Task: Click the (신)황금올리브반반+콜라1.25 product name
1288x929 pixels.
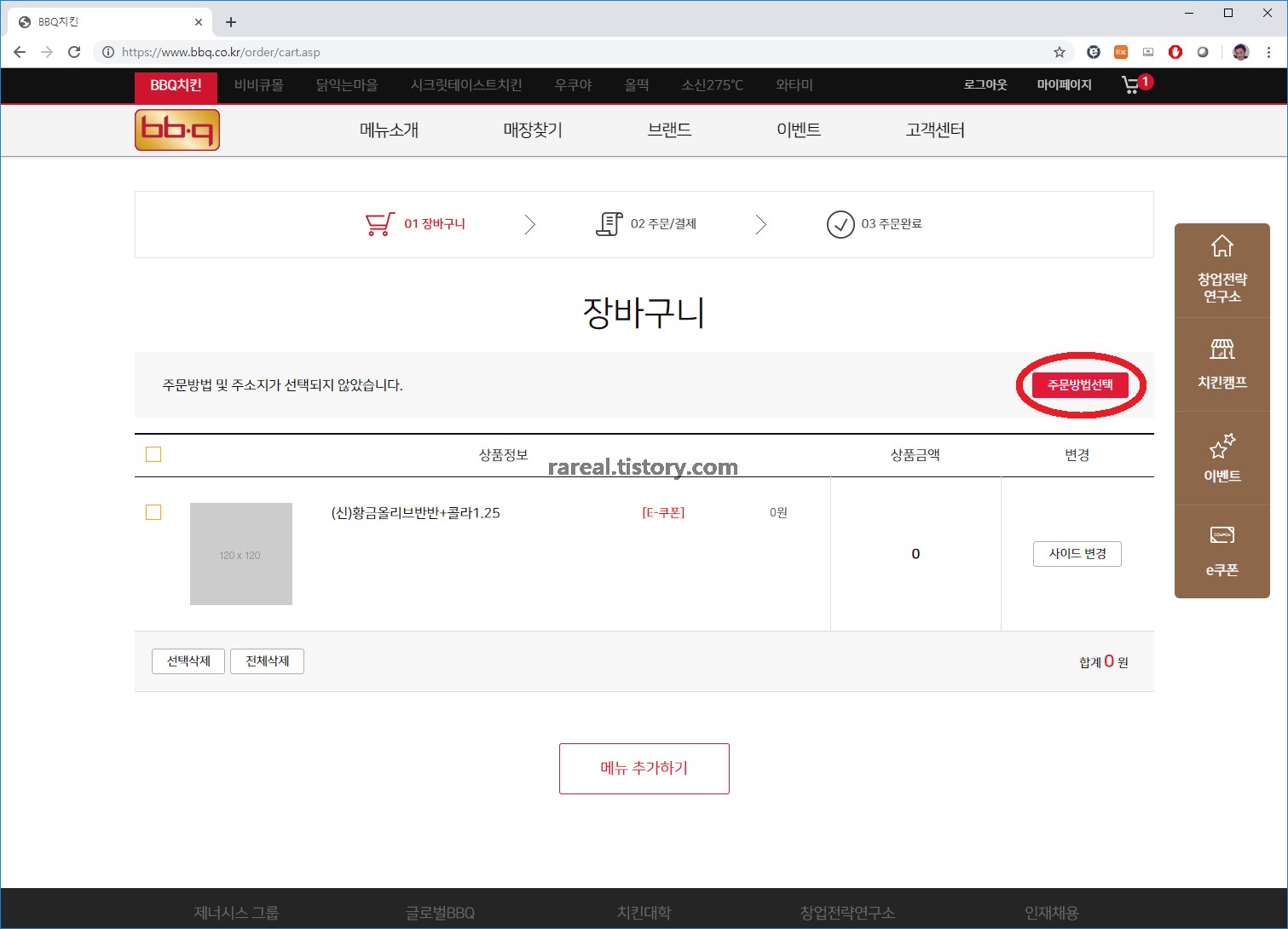Action: pos(415,513)
